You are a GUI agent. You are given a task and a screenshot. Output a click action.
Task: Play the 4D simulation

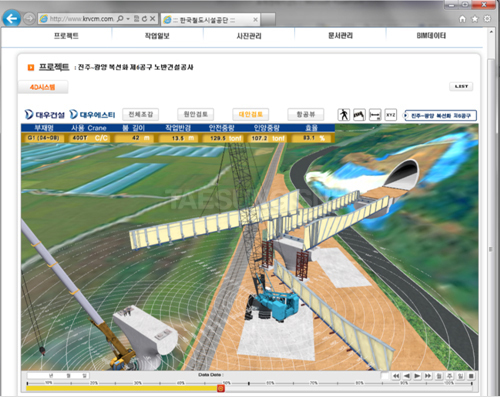point(417,376)
